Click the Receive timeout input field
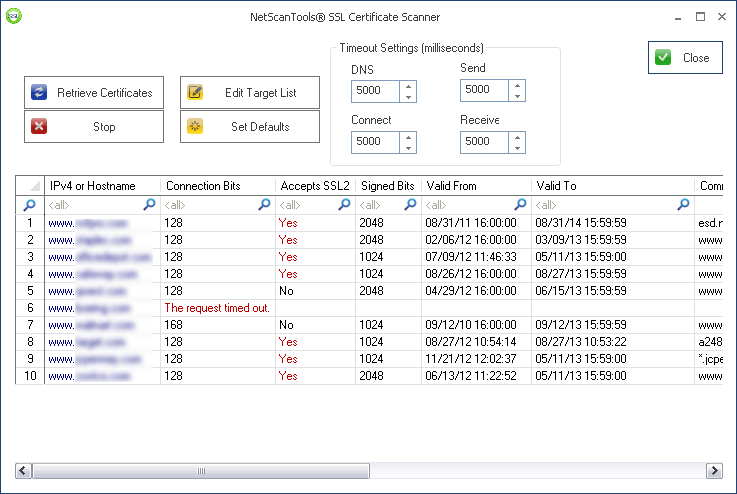Image resolution: width=737 pixels, height=494 pixels. 485,142
